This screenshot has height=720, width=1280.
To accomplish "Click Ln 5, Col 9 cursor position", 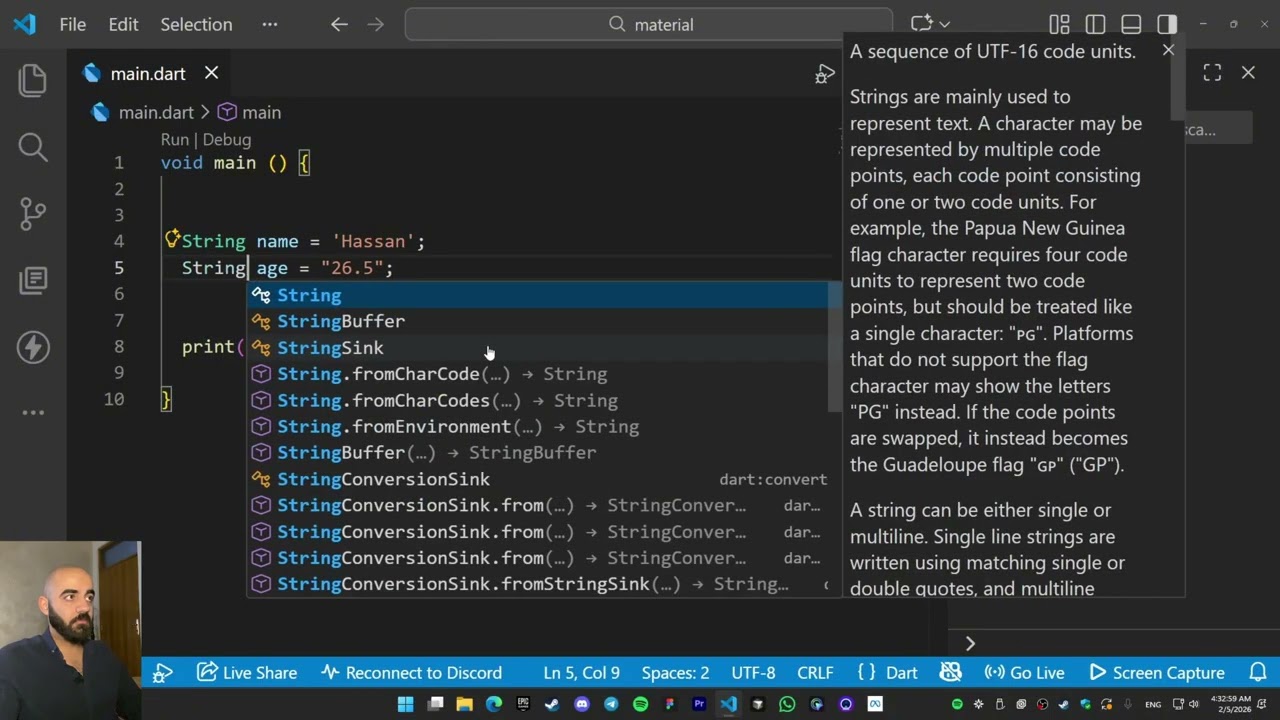I will point(581,673).
